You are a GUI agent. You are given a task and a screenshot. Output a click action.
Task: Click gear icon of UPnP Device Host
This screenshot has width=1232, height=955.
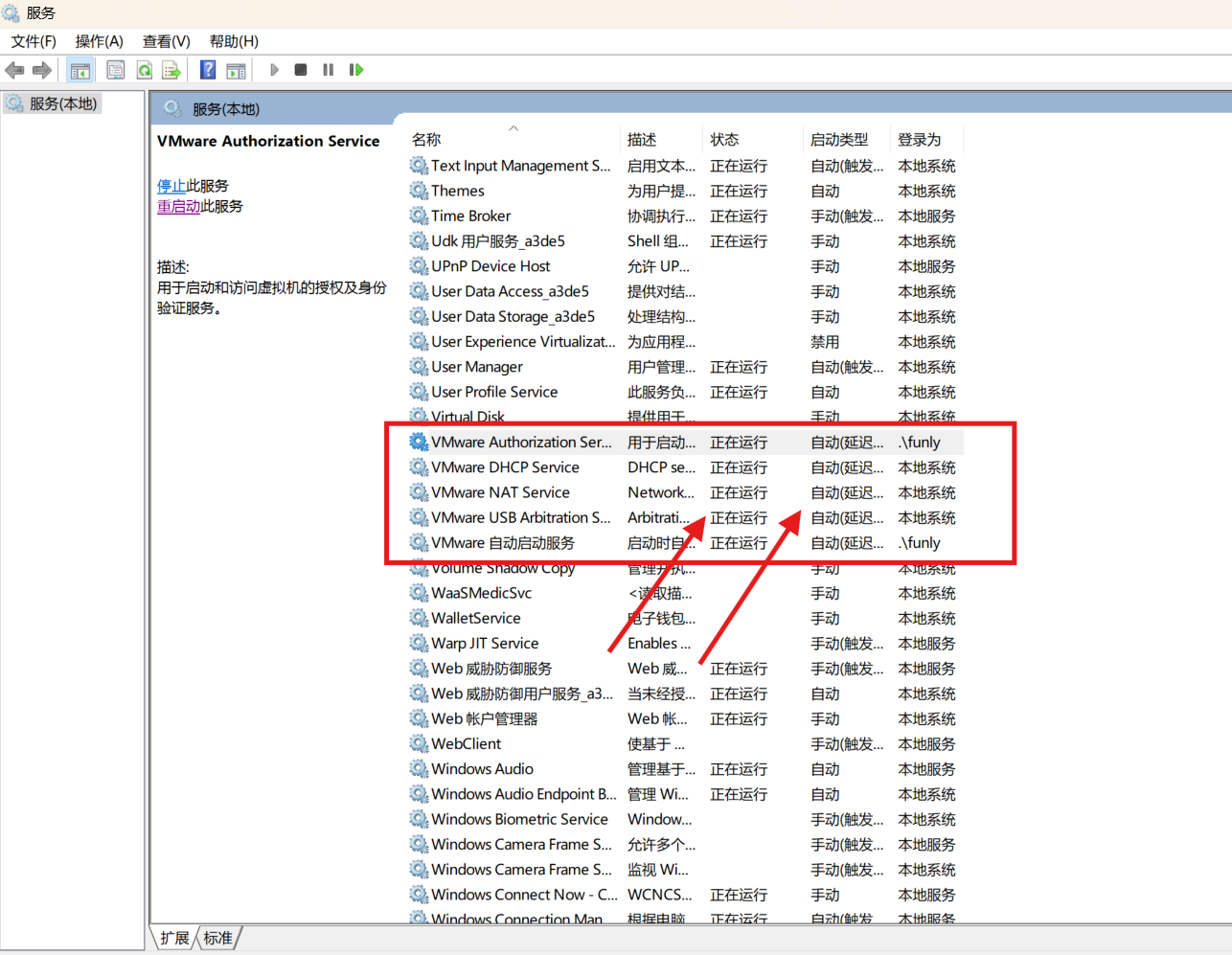[x=419, y=265]
